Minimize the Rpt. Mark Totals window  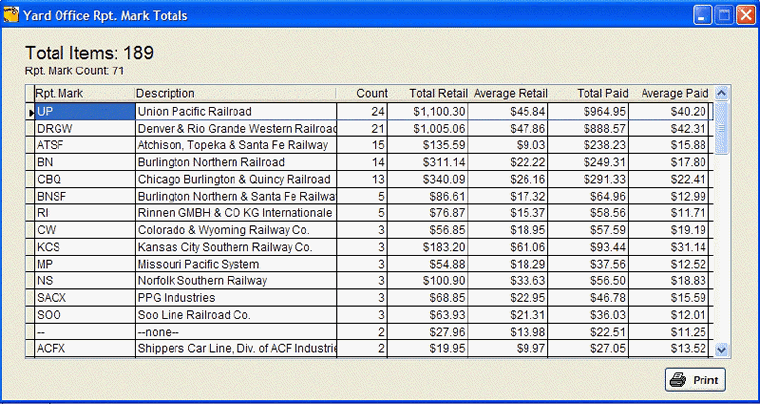click(x=704, y=15)
